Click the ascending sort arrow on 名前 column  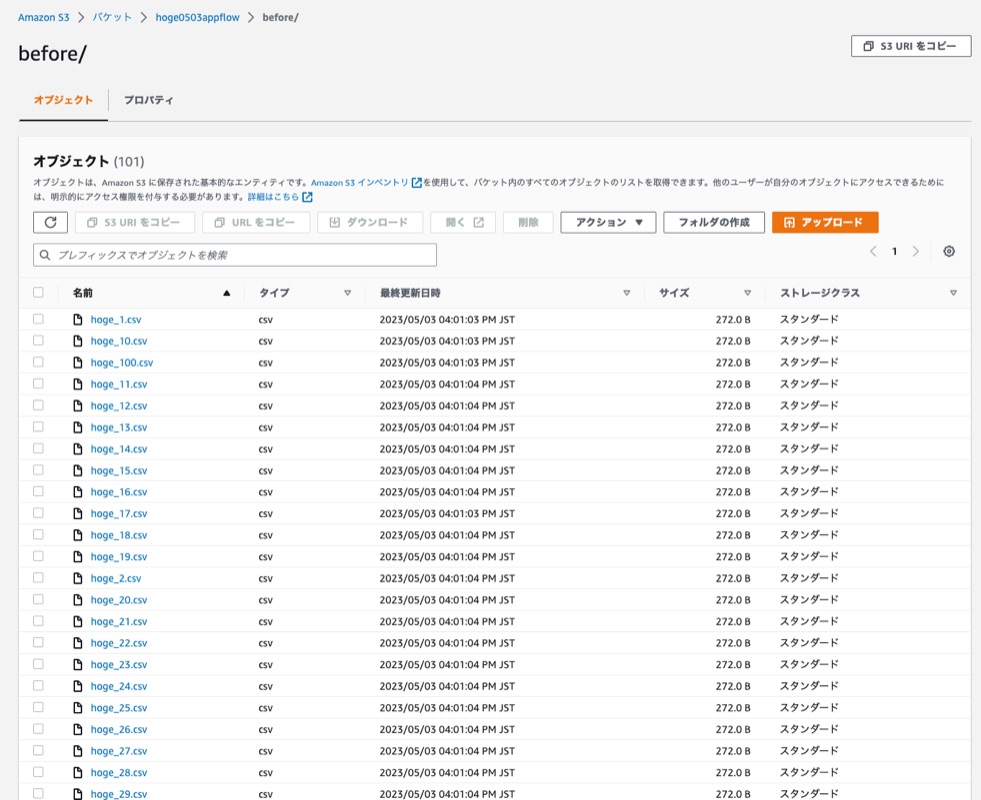click(226, 293)
